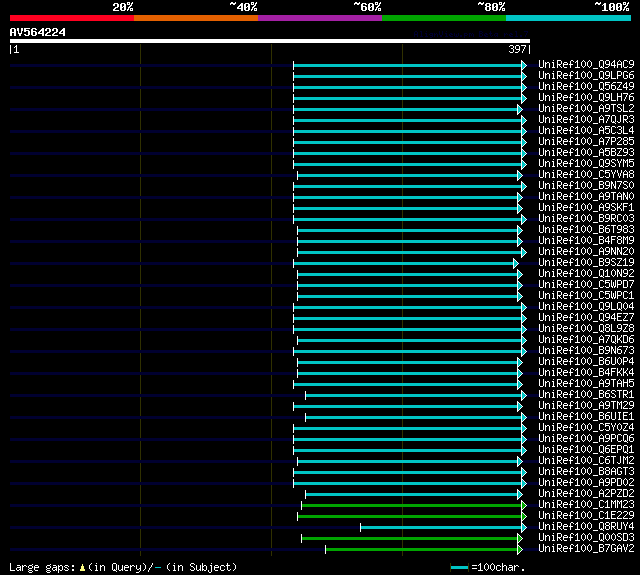Click the UniRef100_A9NN20 label
640x575 pixels.
click(x=586, y=252)
